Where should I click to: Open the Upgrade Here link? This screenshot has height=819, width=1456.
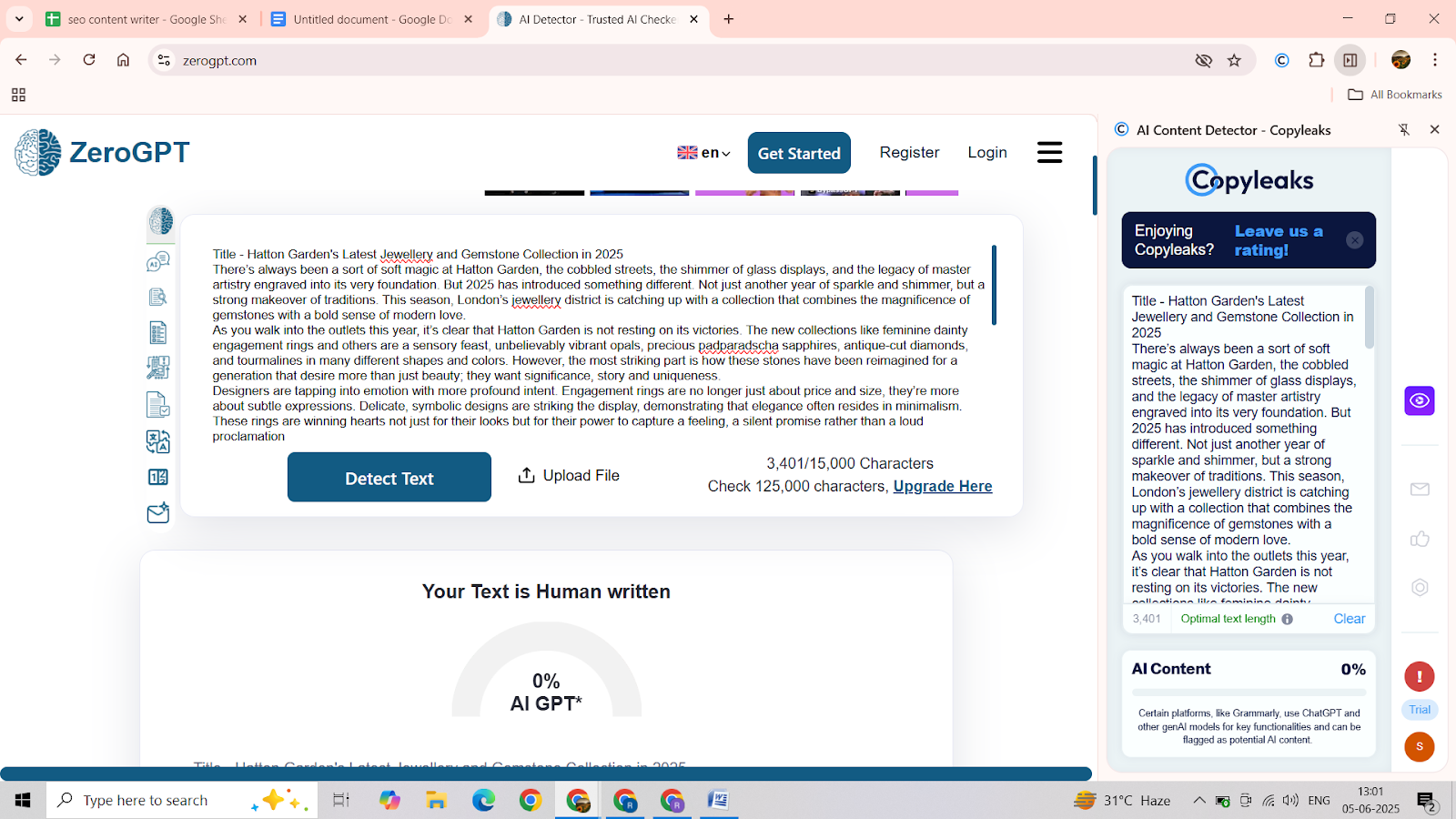click(x=943, y=487)
